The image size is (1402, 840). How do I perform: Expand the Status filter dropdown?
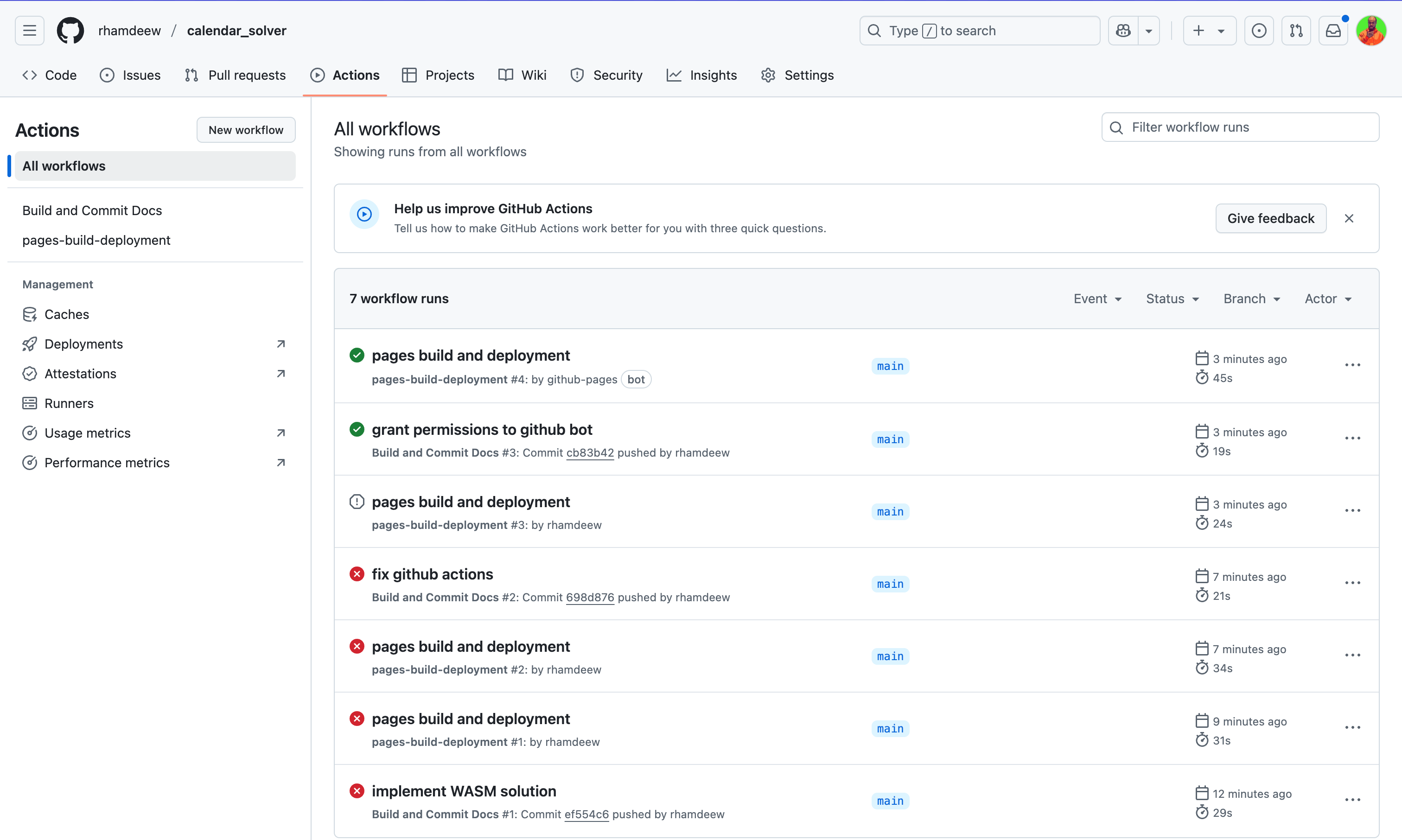coord(1172,299)
